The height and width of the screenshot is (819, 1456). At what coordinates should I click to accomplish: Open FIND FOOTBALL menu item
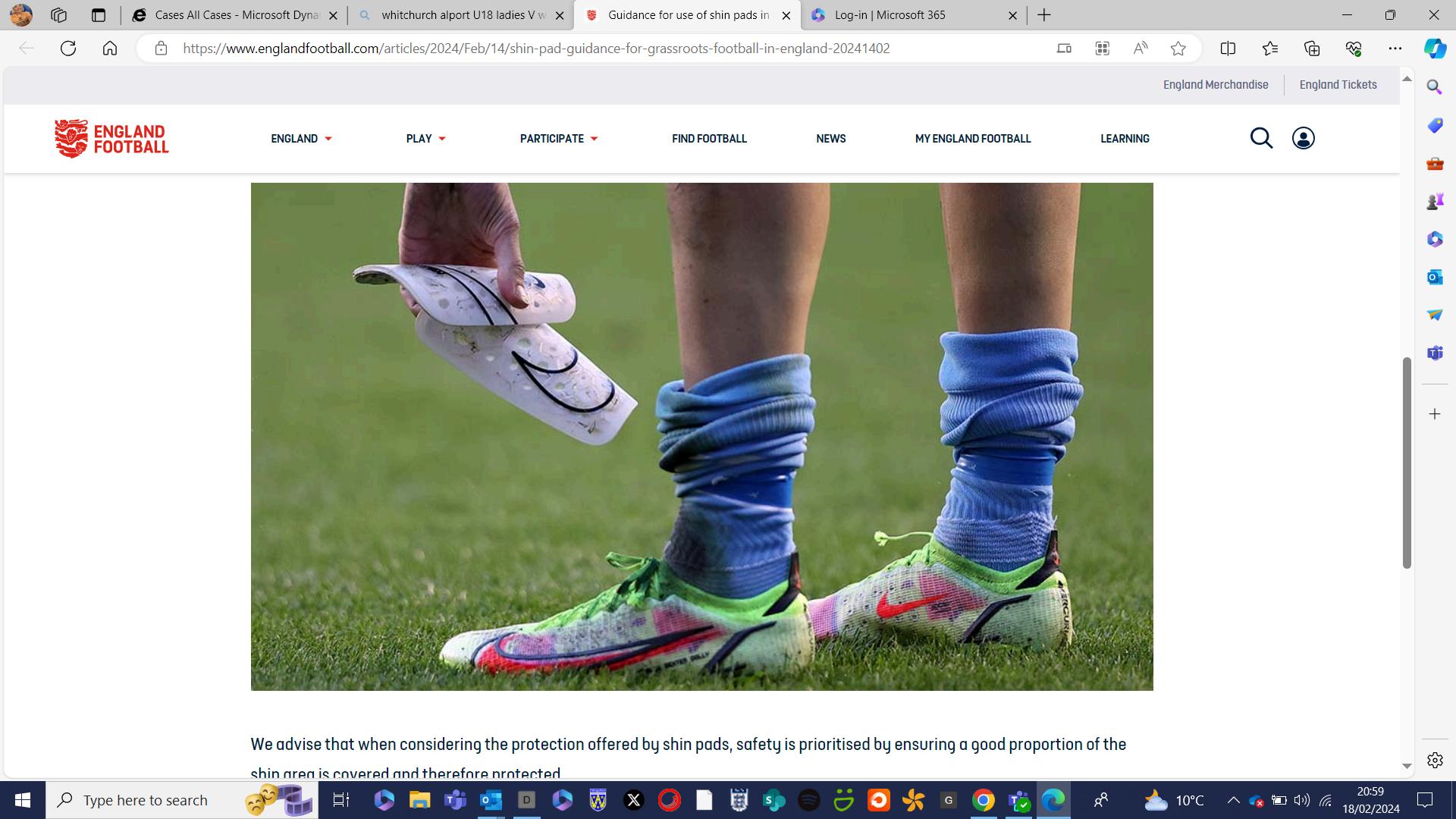point(709,139)
